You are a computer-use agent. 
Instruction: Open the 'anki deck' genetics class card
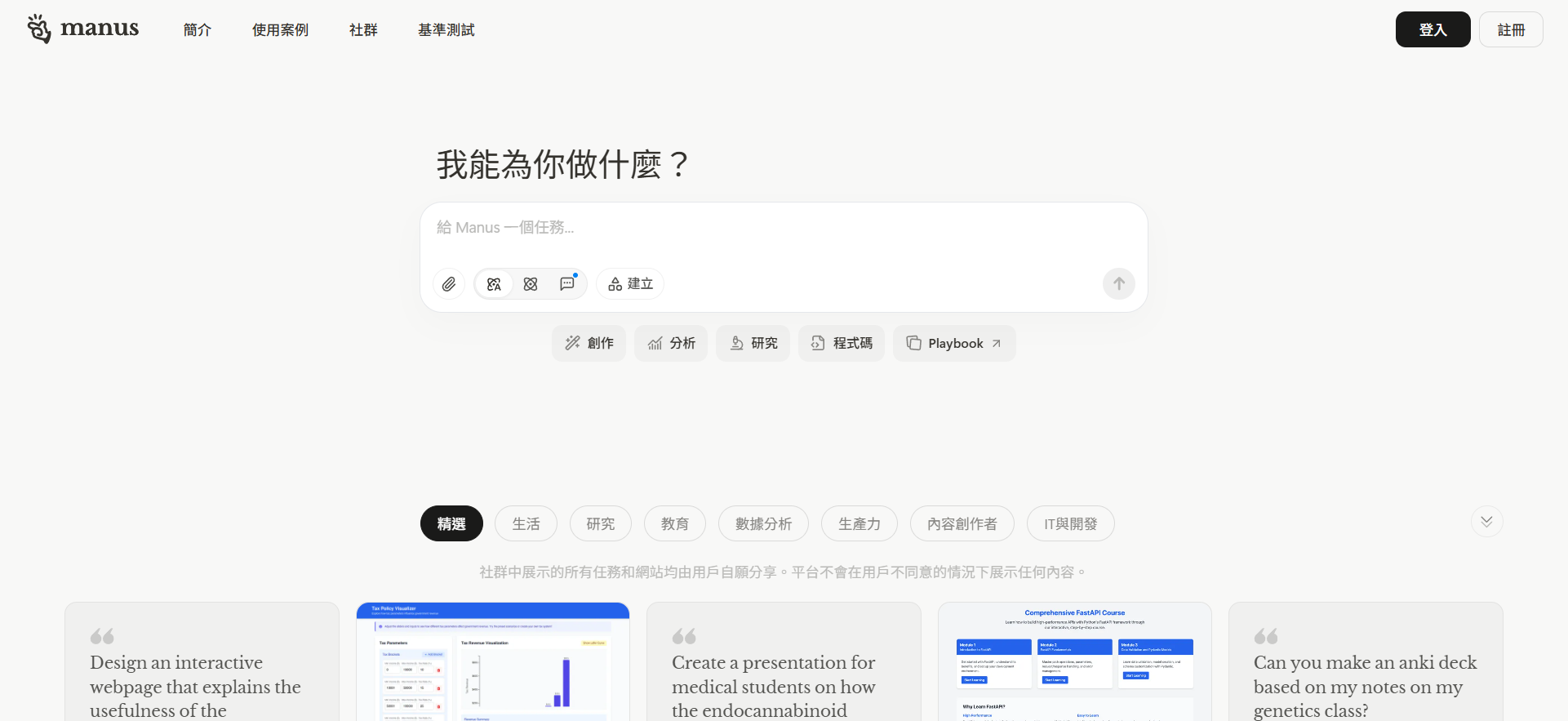point(1366,662)
